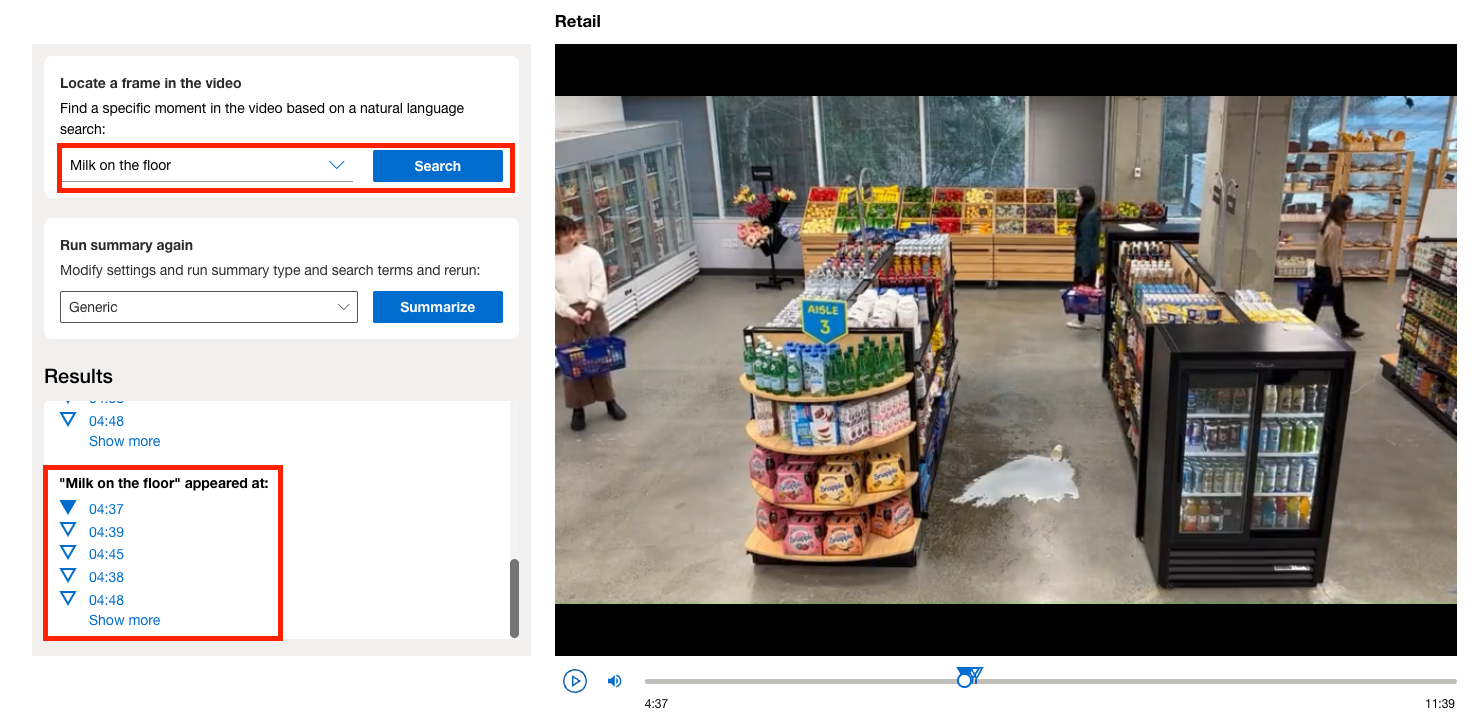Click the Search button
Viewport: 1476px width, 728px height.
click(437, 165)
